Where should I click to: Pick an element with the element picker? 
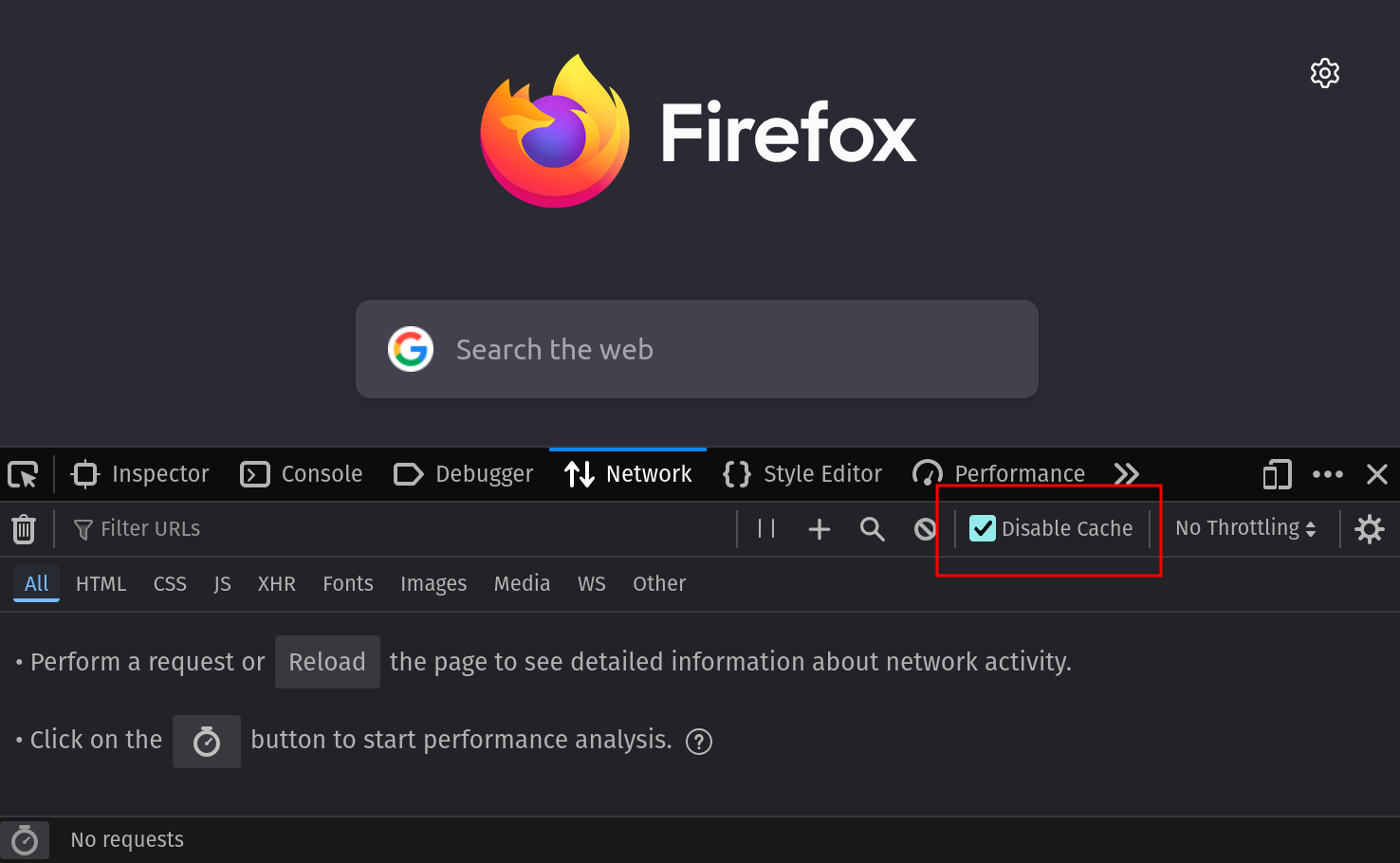[23, 474]
